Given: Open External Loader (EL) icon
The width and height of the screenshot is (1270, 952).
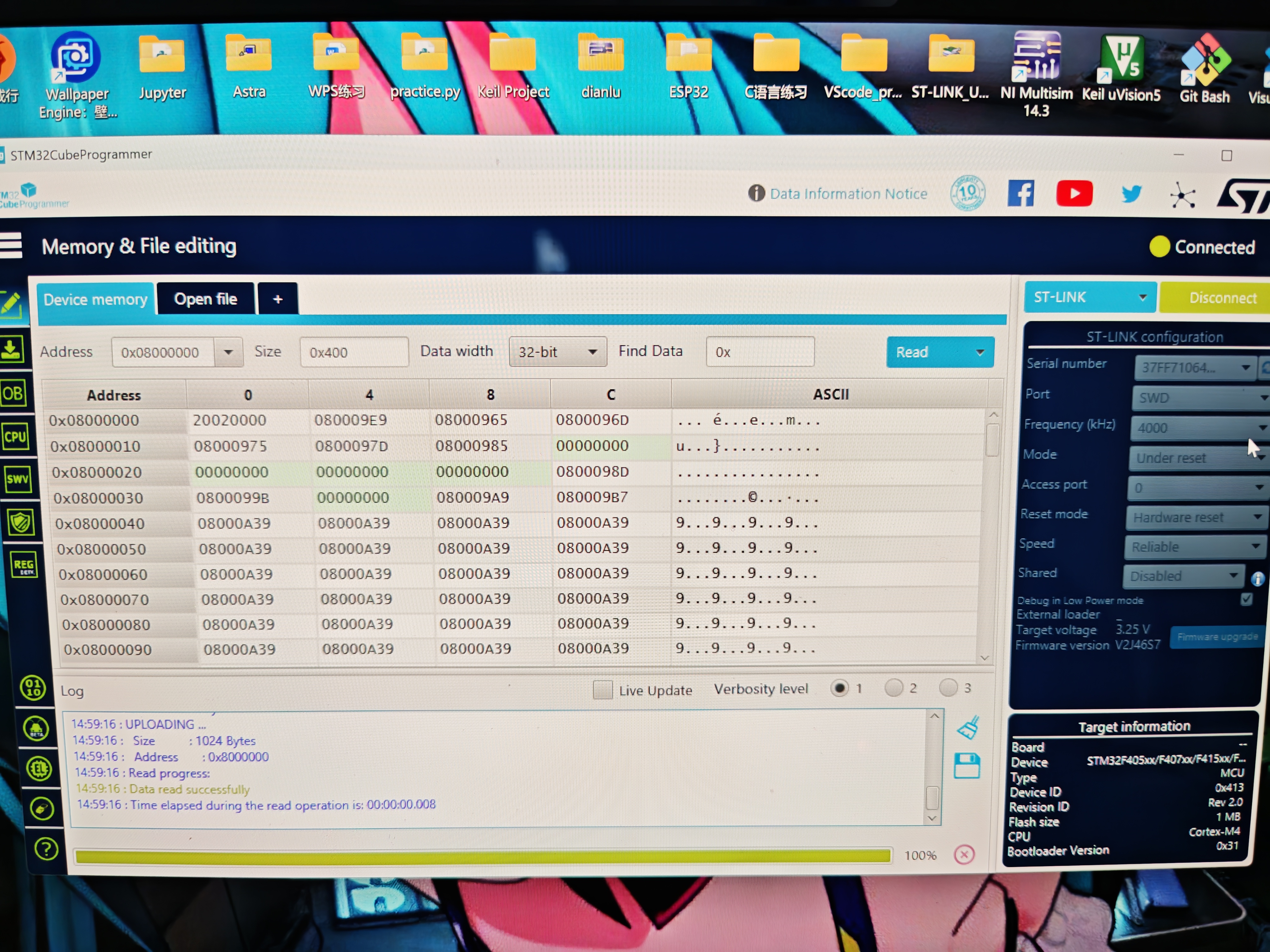Looking at the screenshot, I should pos(39,769).
